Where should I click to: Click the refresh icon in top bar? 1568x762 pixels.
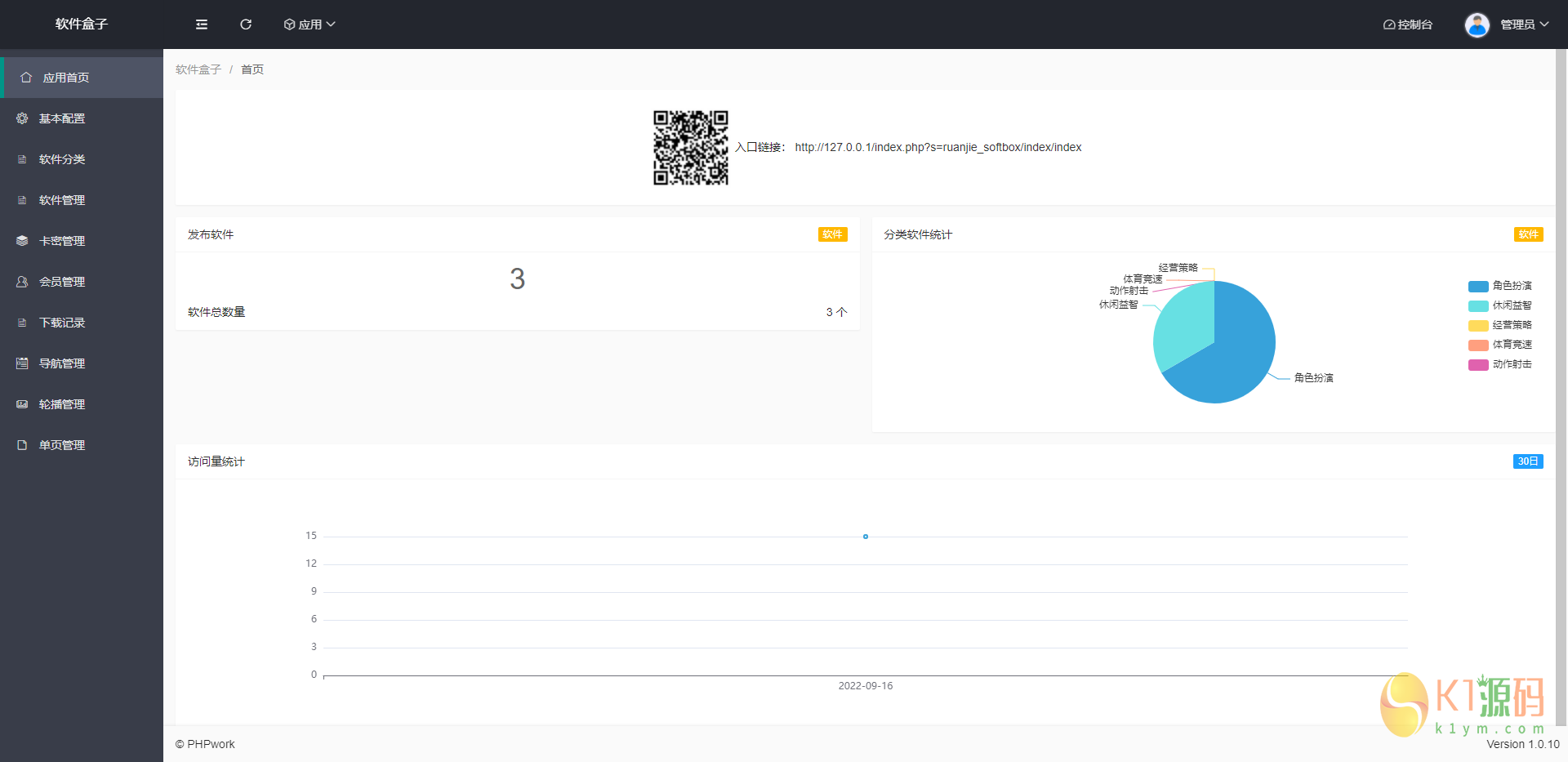[x=246, y=25]
